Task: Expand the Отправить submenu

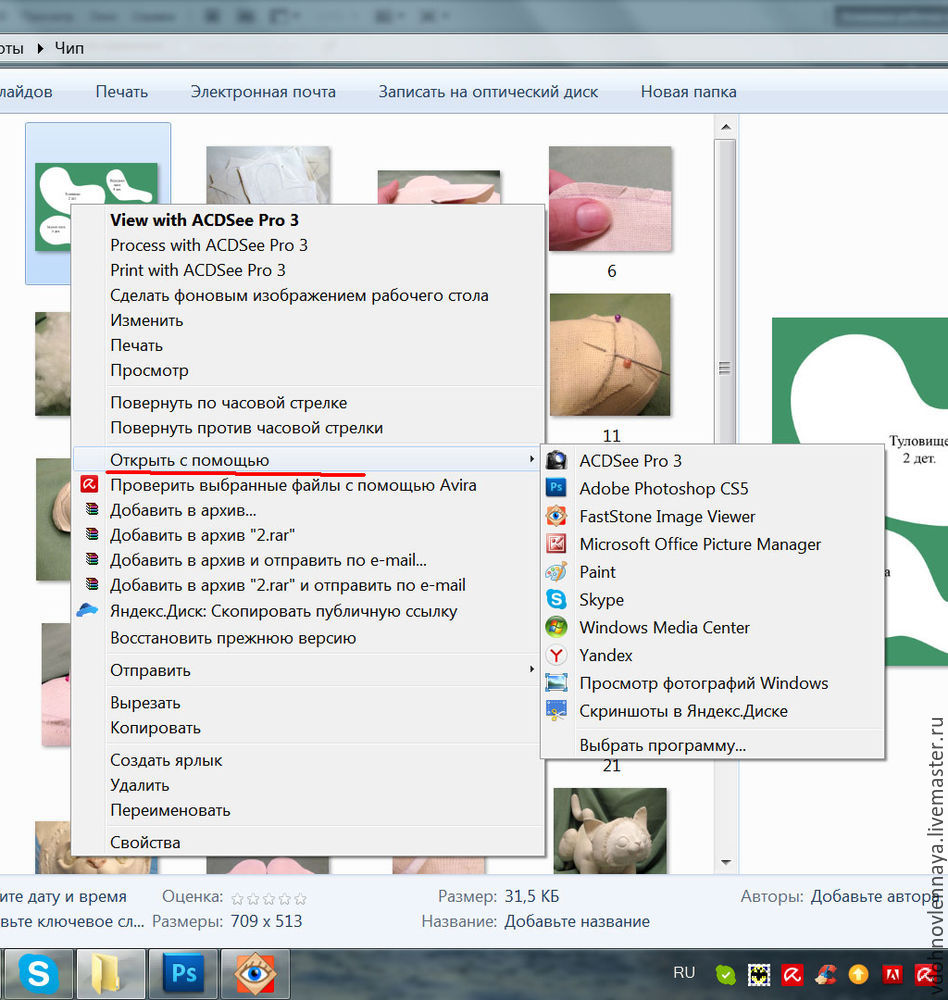Action: coord(307,670)
